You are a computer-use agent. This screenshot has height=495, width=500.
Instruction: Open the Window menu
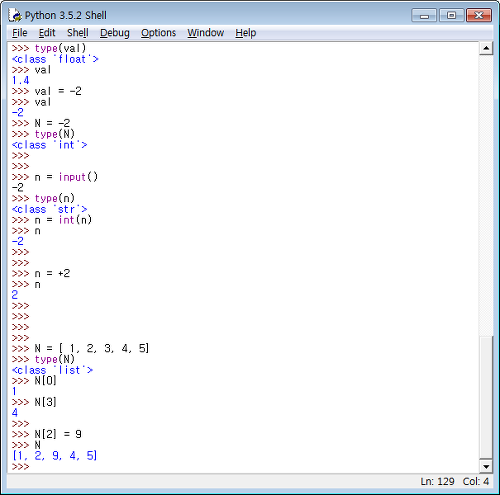206,33
